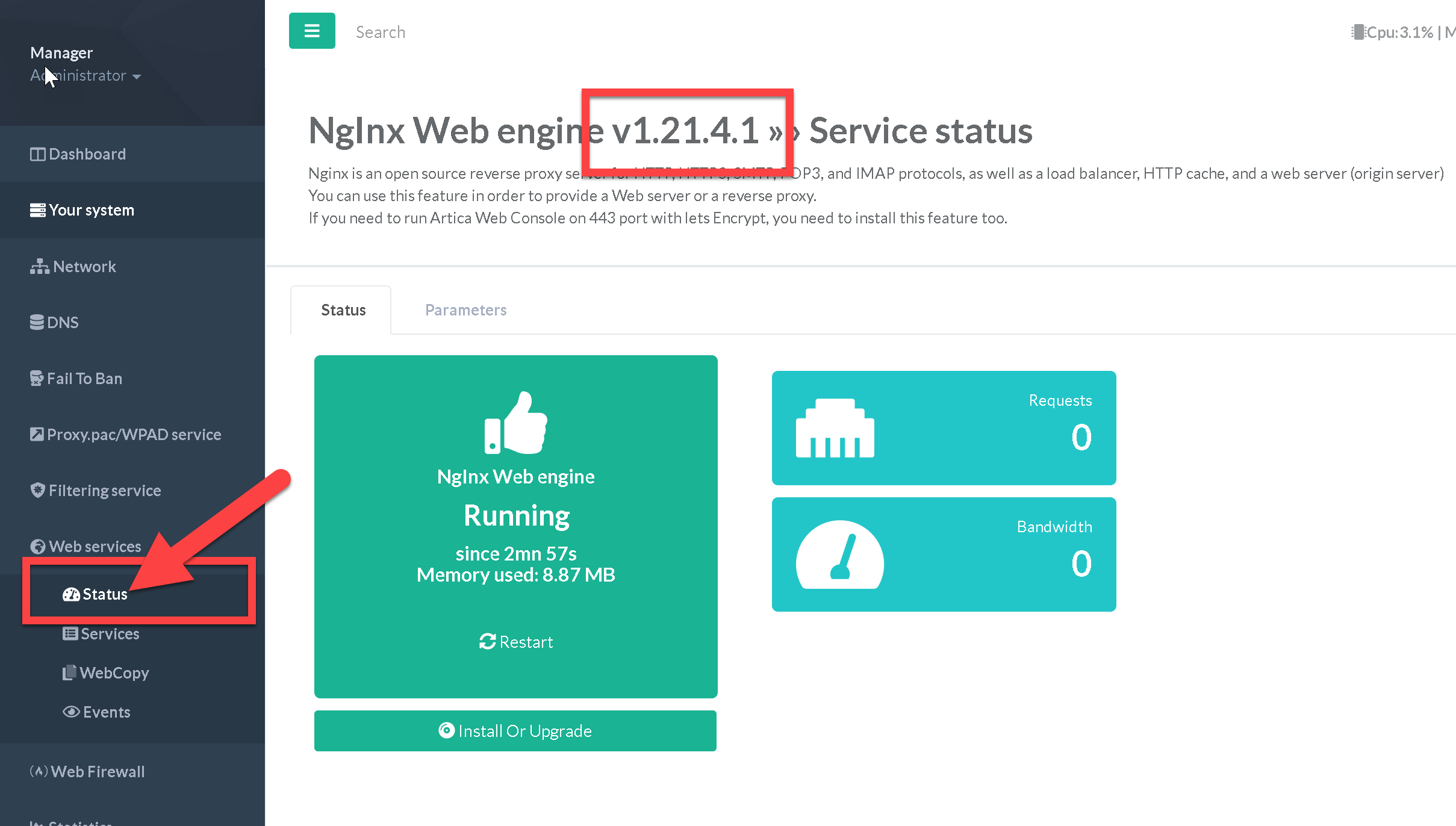Click the Filtering service shield icon
The image size is (1456, 826).
pyautogui.click(x=37, y=491)
